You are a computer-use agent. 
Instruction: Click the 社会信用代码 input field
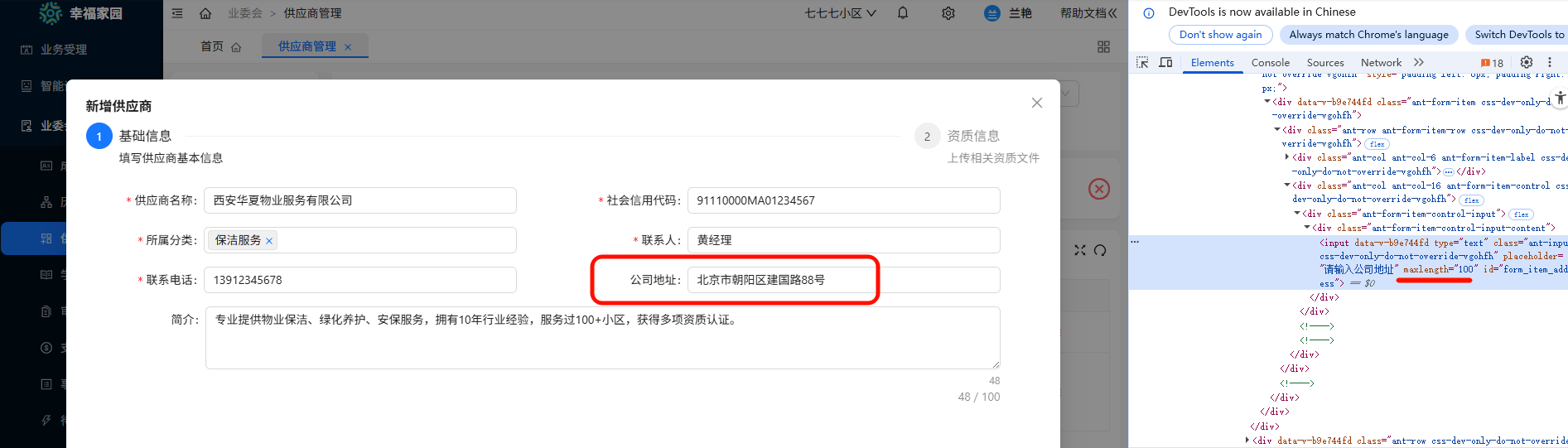coord(843,200)
